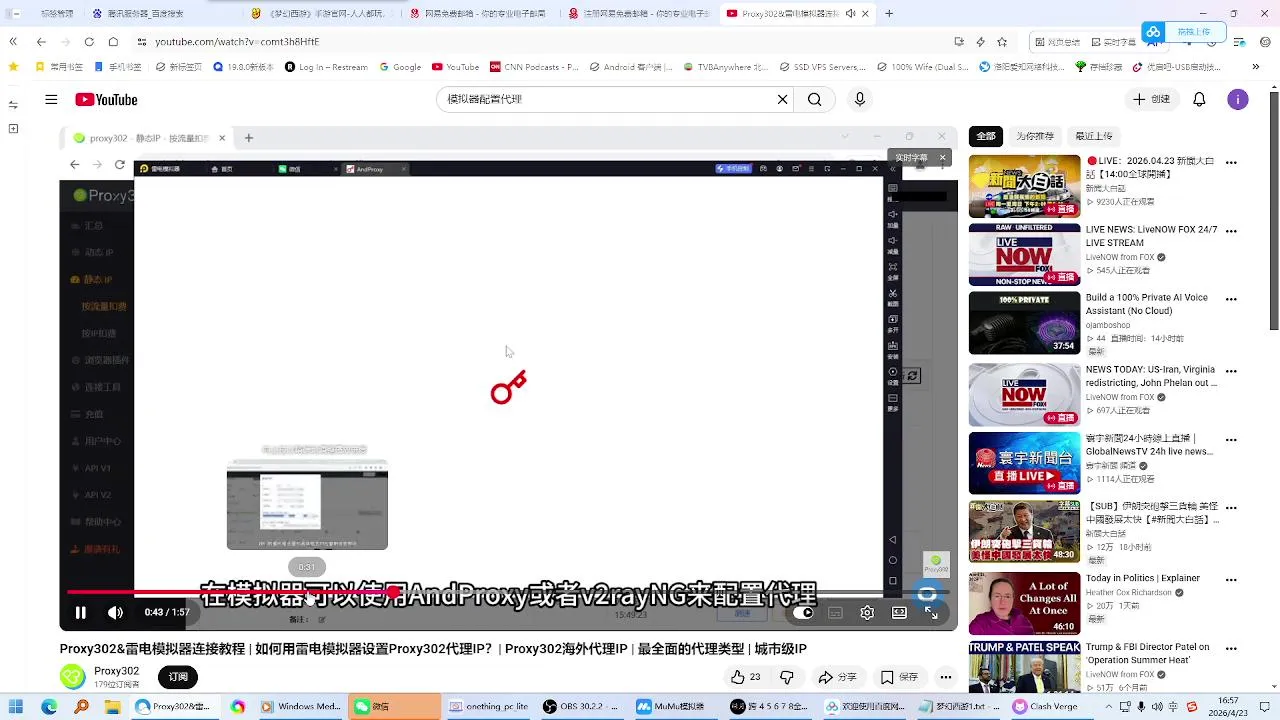Open YouTube notifications bell

click(1199, 99)
